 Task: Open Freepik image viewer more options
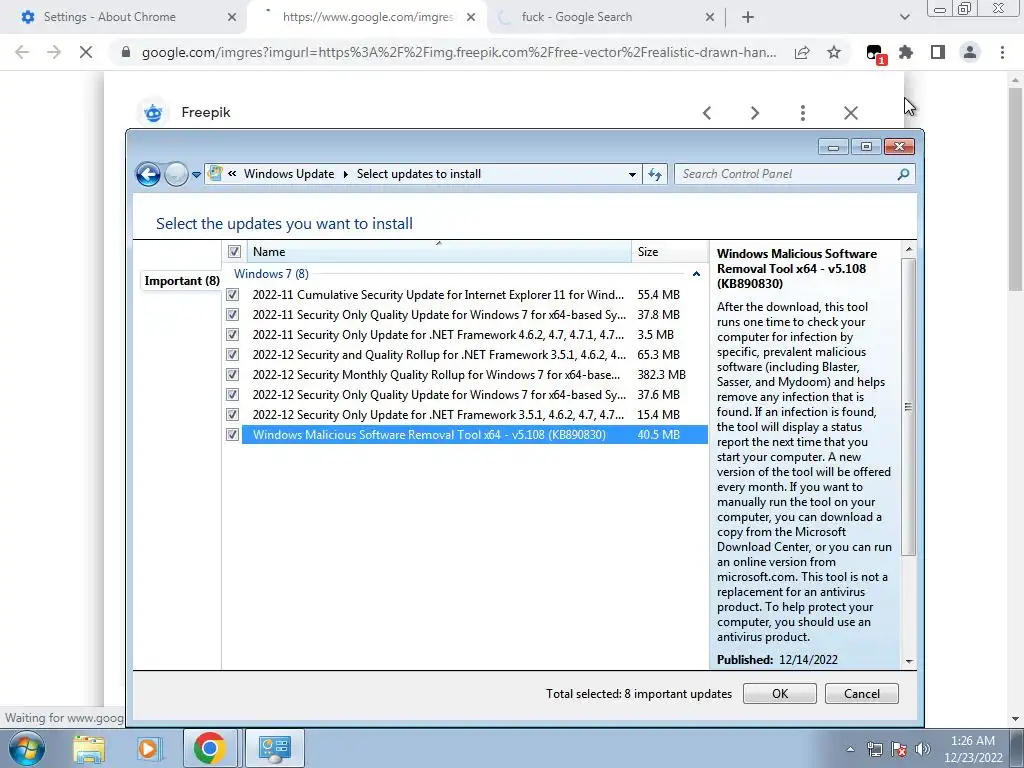(x=803, y=113)
